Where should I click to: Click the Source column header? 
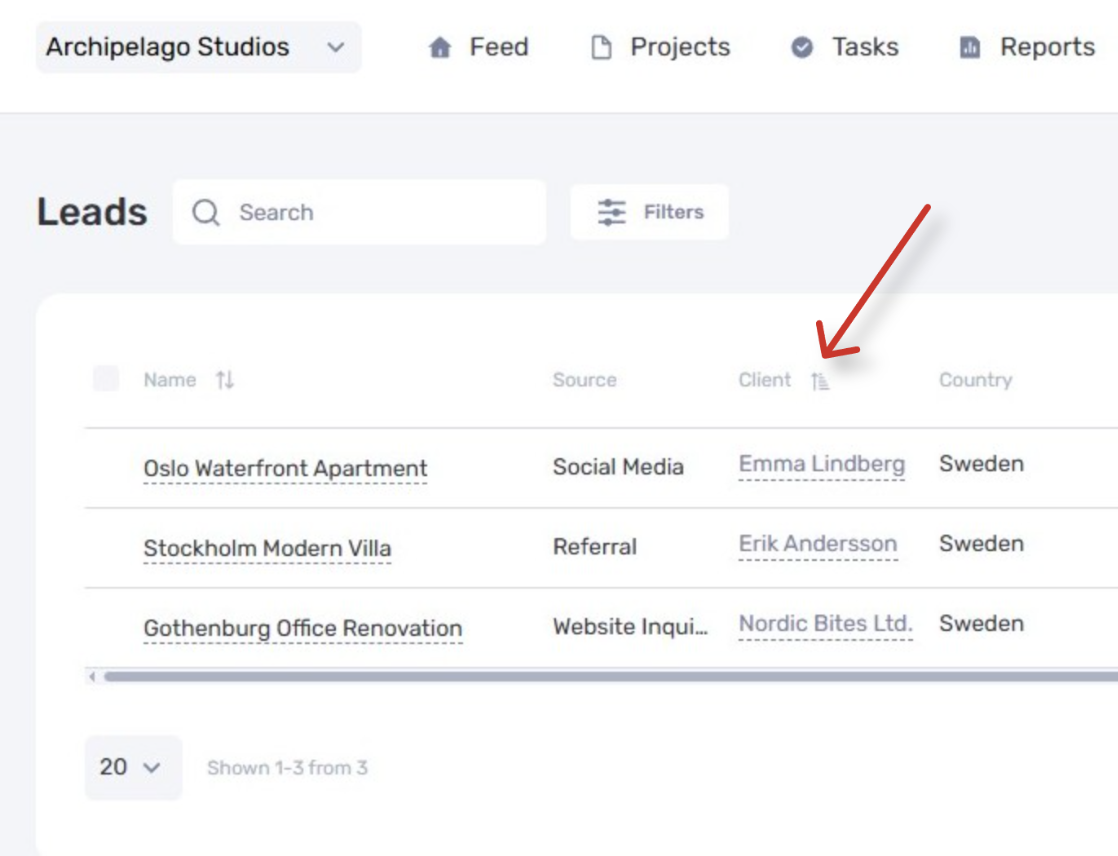point(585,380)
